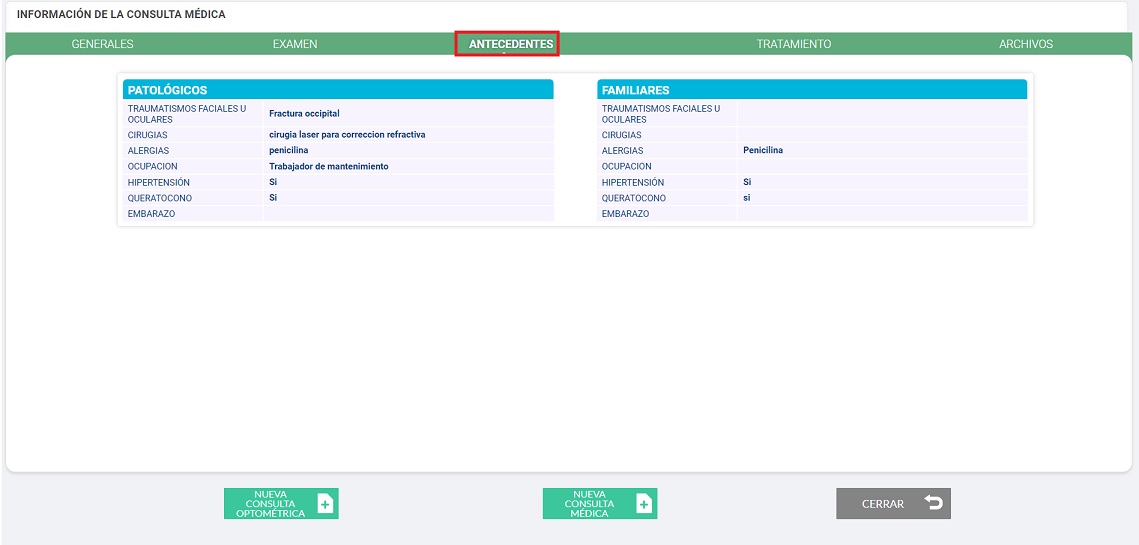Click the plus document icon on Nueva Consulta Médica

tap(644, 504)
